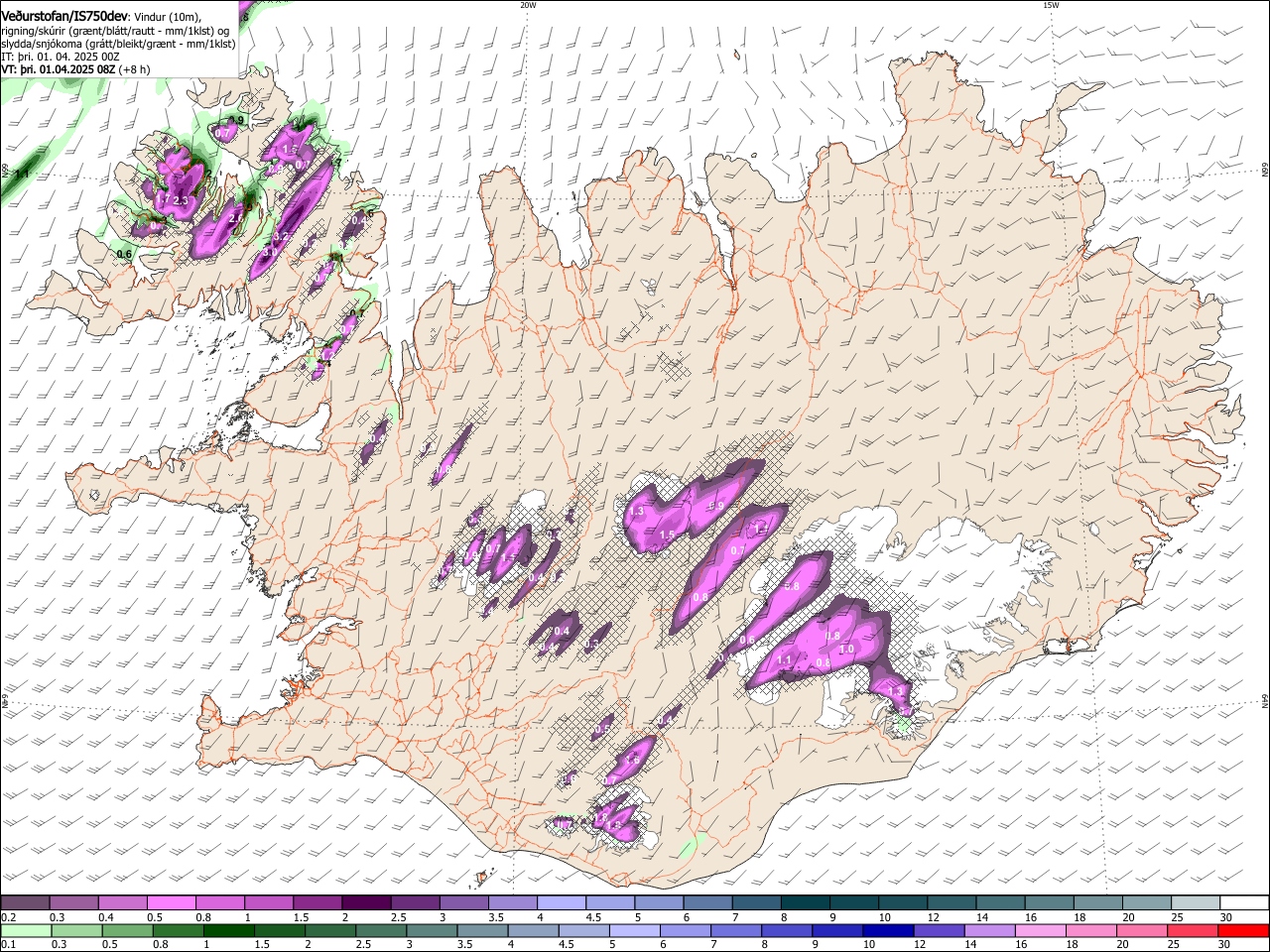Click the dark purple 2 swatch in upper legend
The height and width of the screenshot is (952, 1270).
pos(365,903)
